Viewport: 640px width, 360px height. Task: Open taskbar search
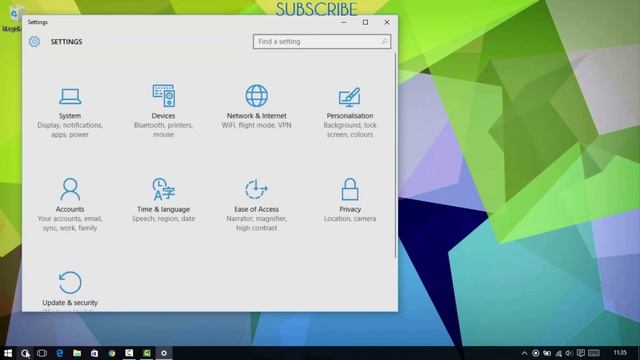(x=25, y=353)
